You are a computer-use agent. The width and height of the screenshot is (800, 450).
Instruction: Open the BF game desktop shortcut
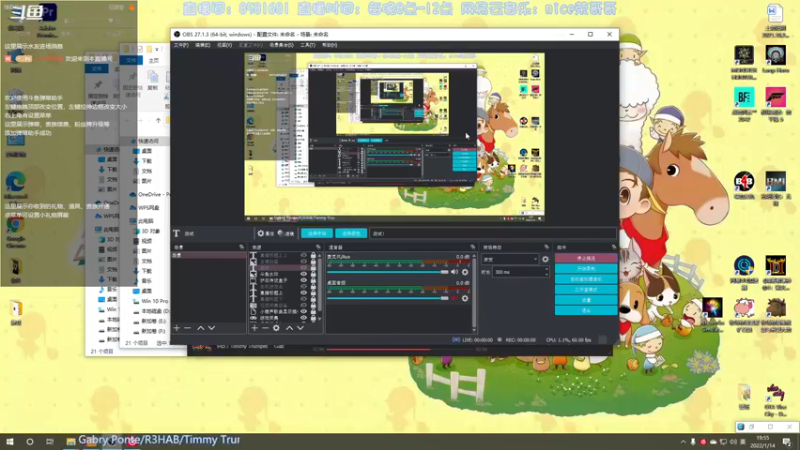click(x=744, y=103)
